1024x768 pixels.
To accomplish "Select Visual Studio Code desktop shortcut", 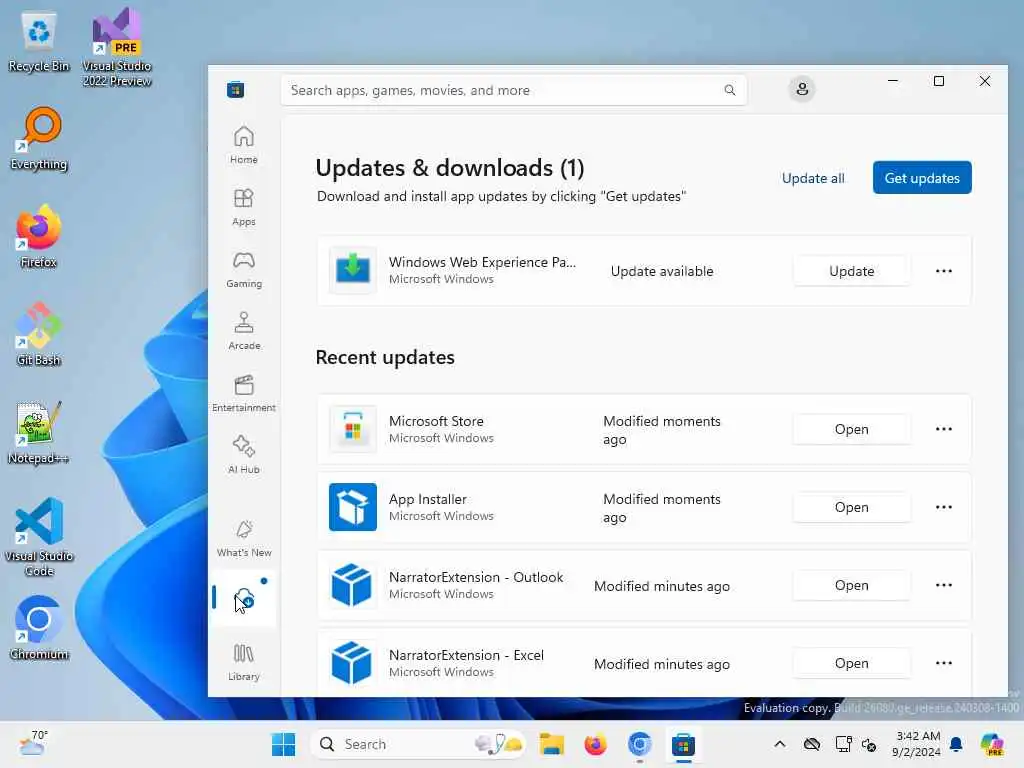I will [x=39, y=537].
